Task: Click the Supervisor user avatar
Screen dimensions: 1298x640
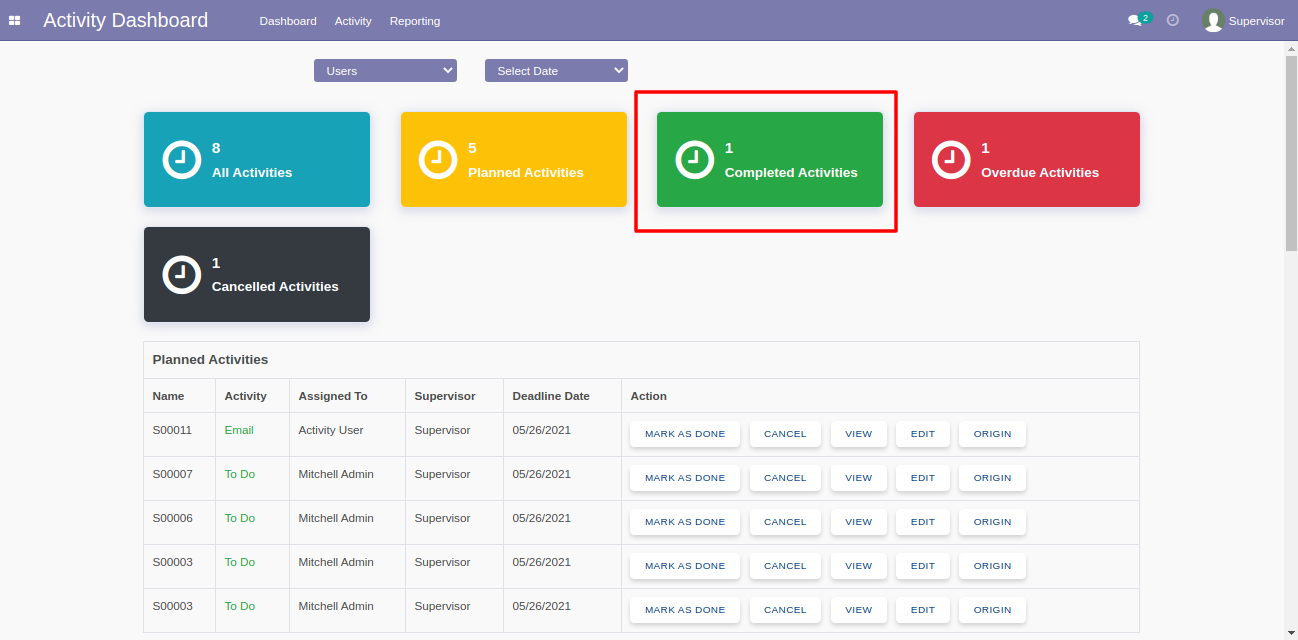Action: pos(1213,20)
